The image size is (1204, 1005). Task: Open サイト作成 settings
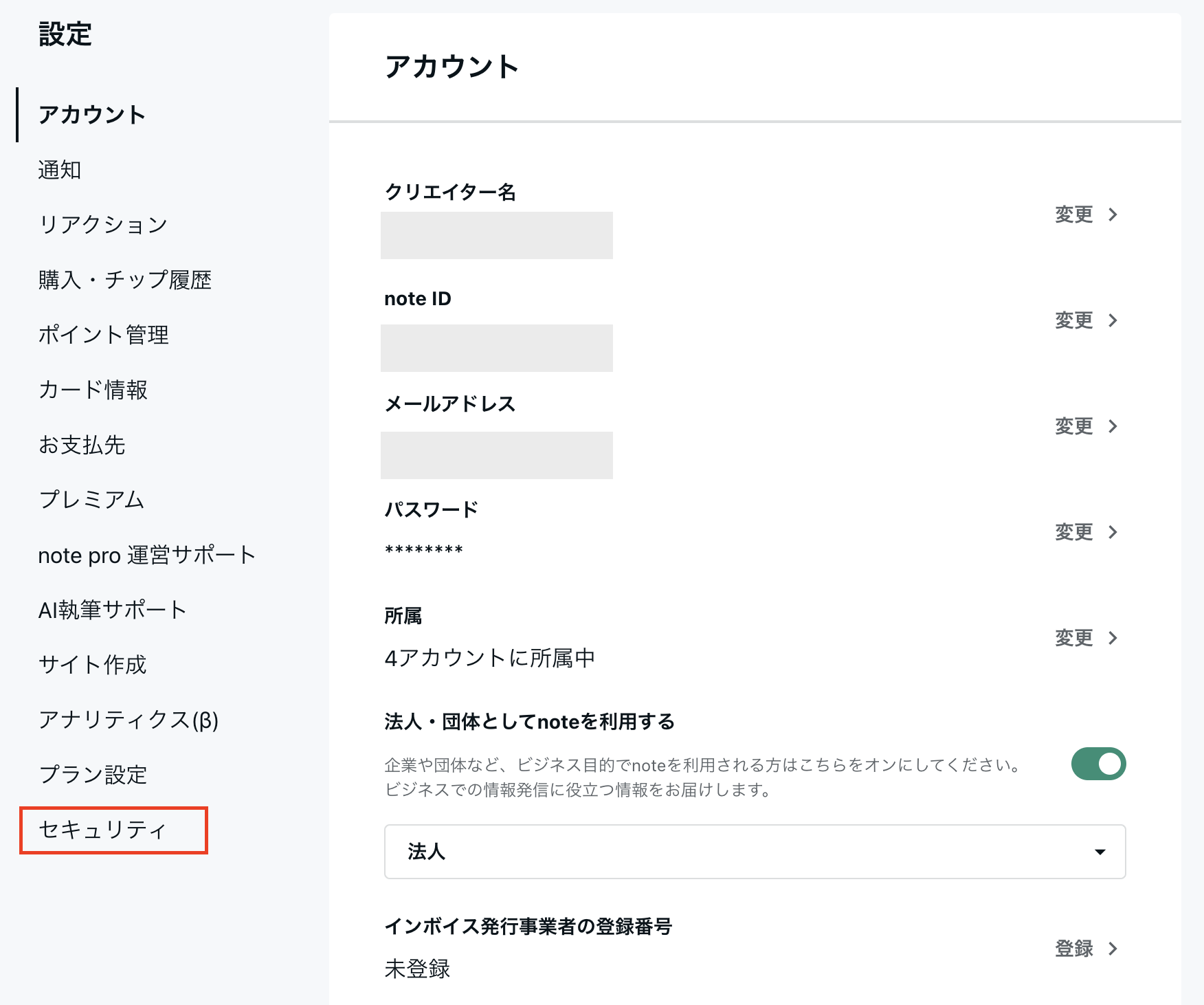tap(93, 665)
